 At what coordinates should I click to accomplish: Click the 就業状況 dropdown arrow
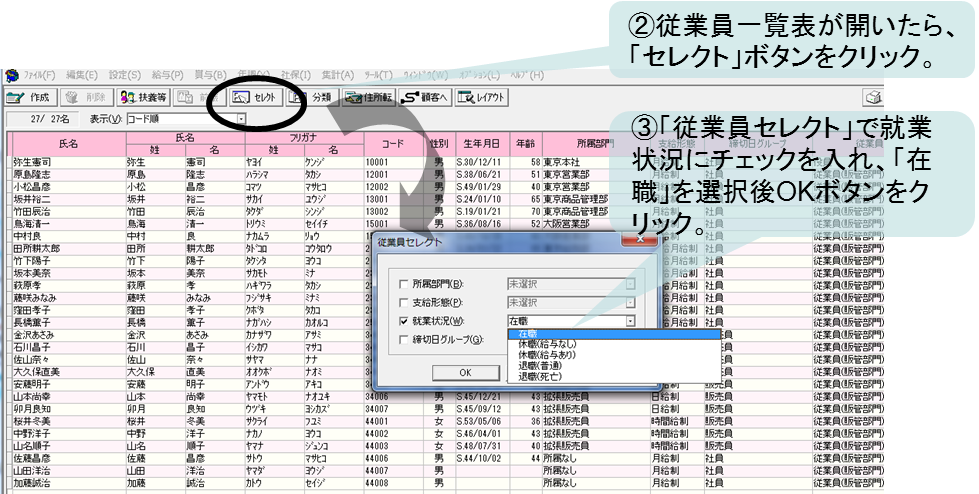[630, 321]
